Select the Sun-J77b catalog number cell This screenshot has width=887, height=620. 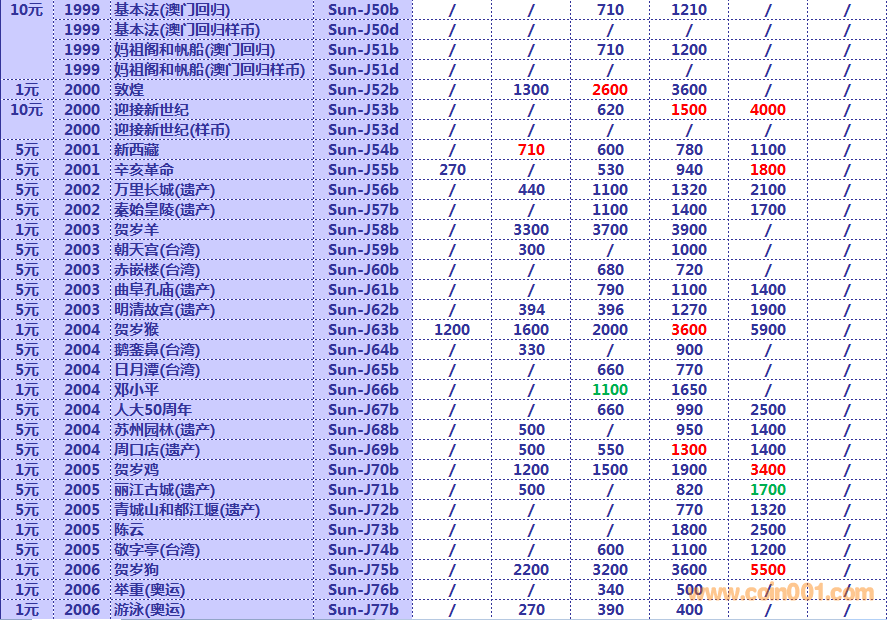(363, 610)
